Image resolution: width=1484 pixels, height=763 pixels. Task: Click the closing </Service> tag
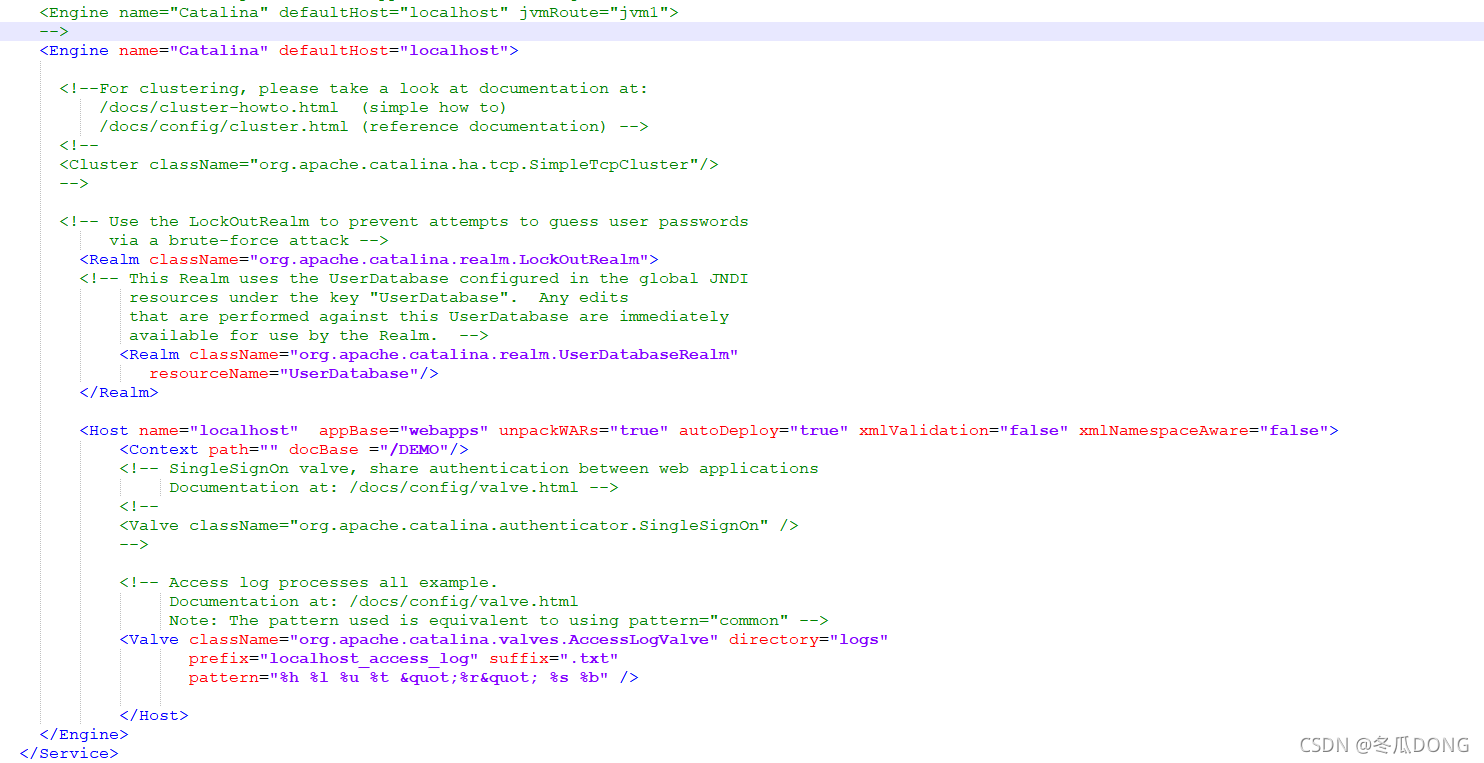point(68,753)
